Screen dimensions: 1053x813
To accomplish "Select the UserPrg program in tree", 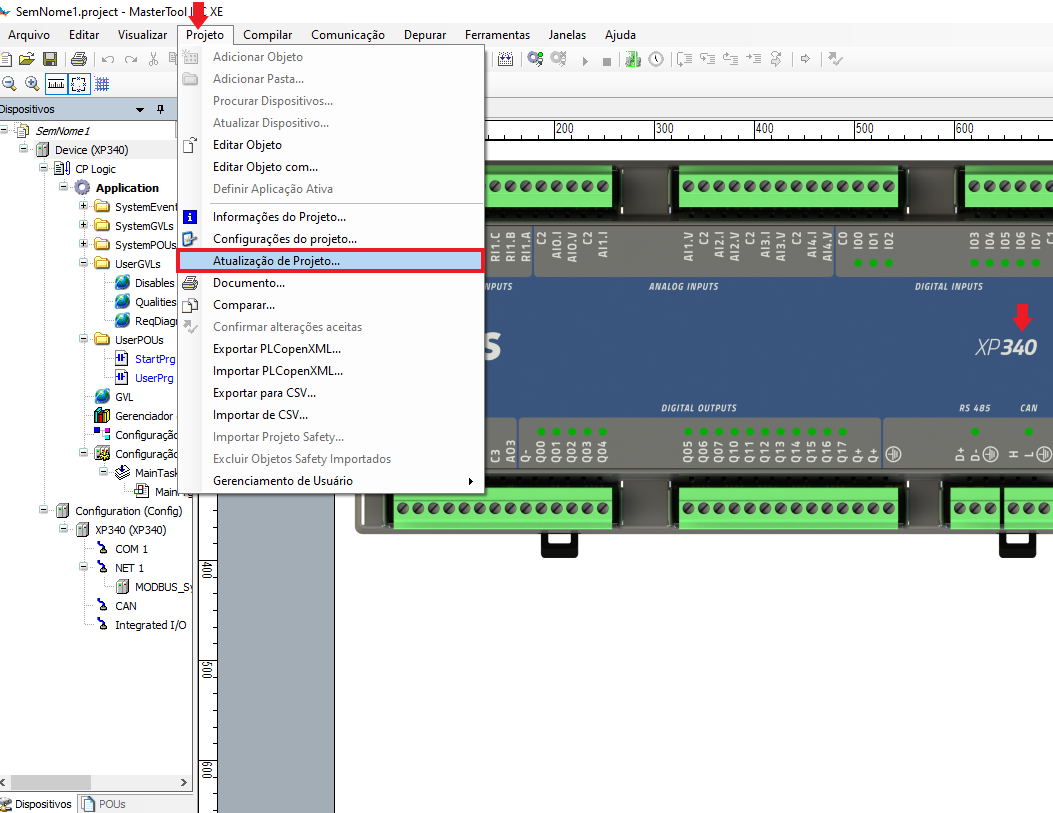I will [x=154, y=378].
